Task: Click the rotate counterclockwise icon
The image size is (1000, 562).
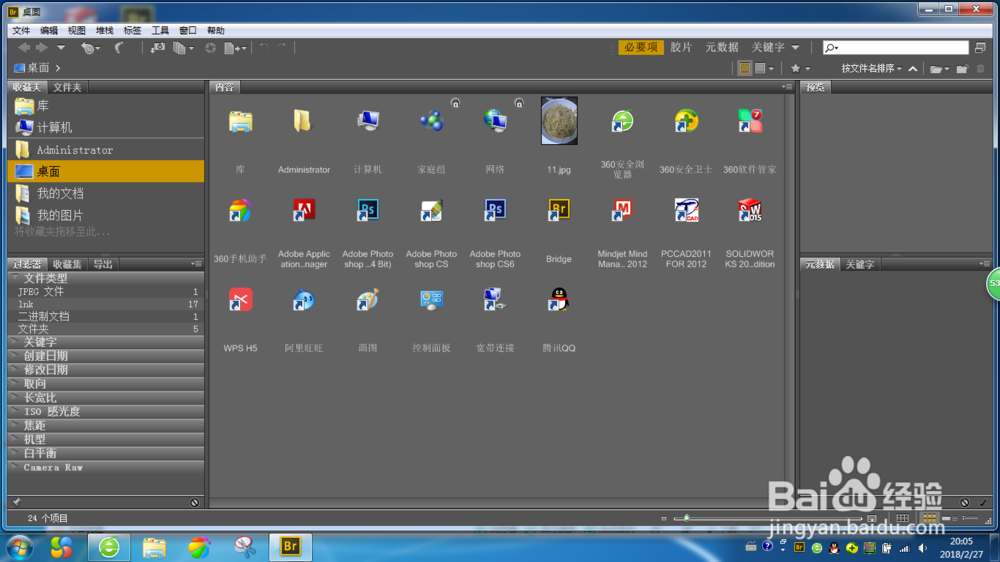Action: [264, 48]
